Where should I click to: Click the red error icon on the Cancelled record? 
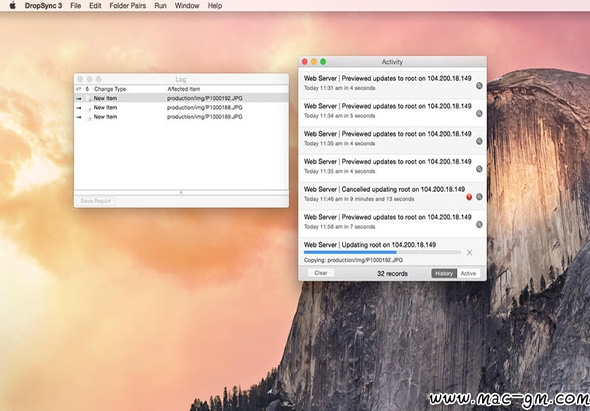pos(469,197)
